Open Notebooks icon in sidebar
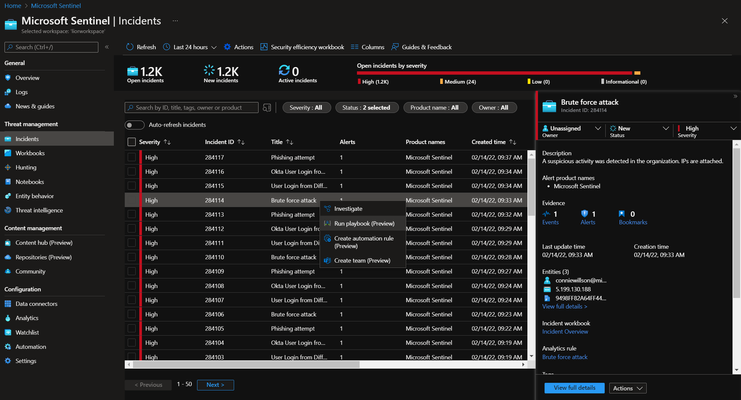The image size is (741, 400). pos(8,182)
